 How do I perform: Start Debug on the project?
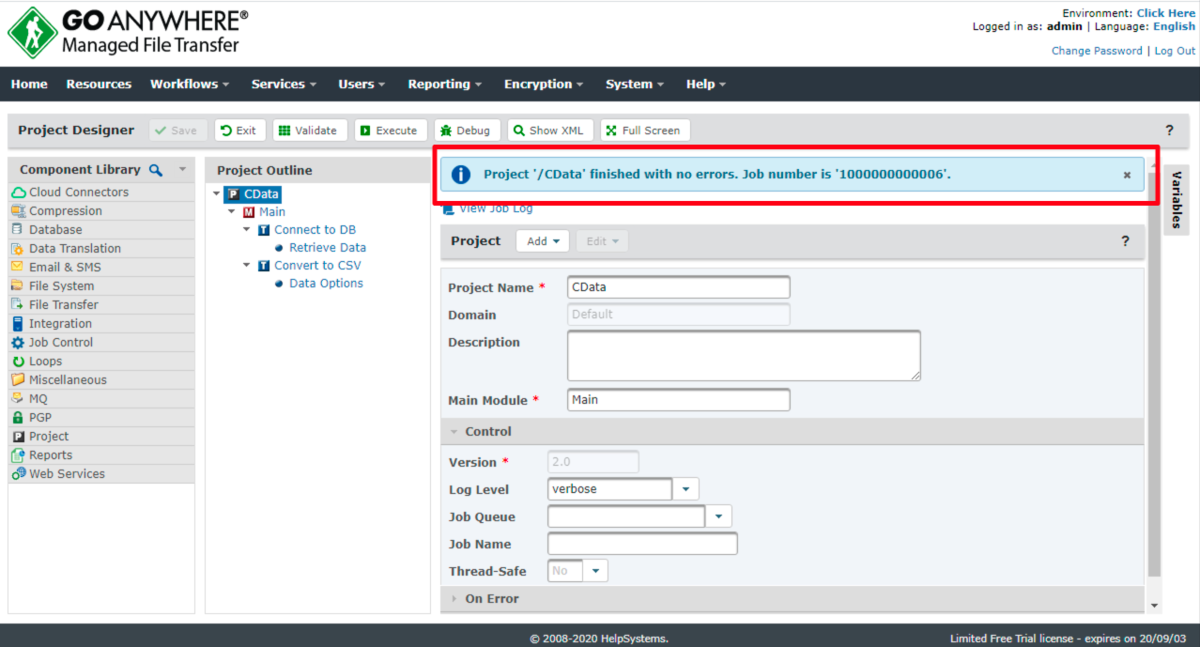(x=467, y=130)
